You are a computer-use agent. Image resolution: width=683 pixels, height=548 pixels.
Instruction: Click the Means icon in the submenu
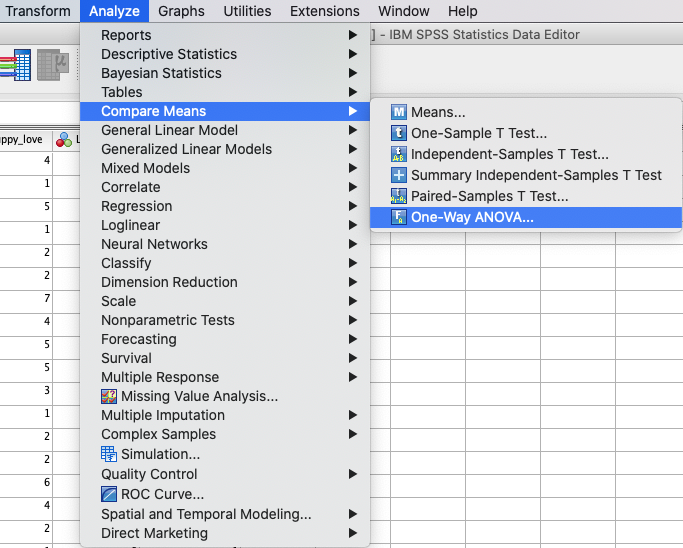point(399,112)
